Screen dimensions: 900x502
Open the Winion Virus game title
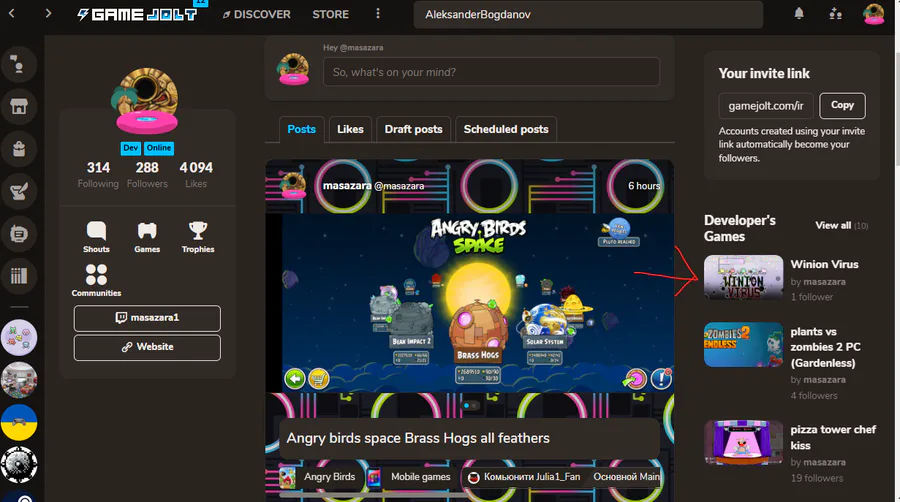[x=824, y=264]
